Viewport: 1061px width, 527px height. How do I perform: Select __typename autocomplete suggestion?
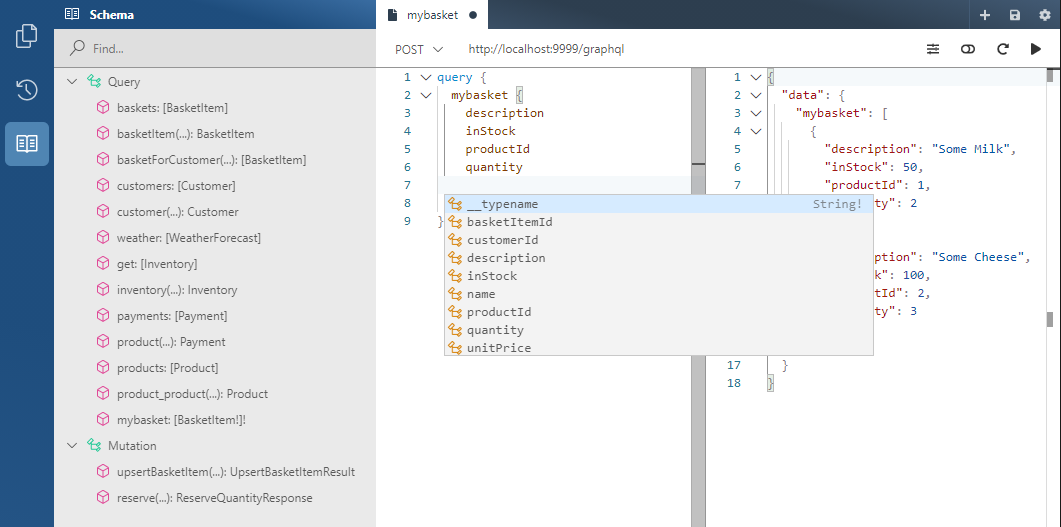point(658,204)
